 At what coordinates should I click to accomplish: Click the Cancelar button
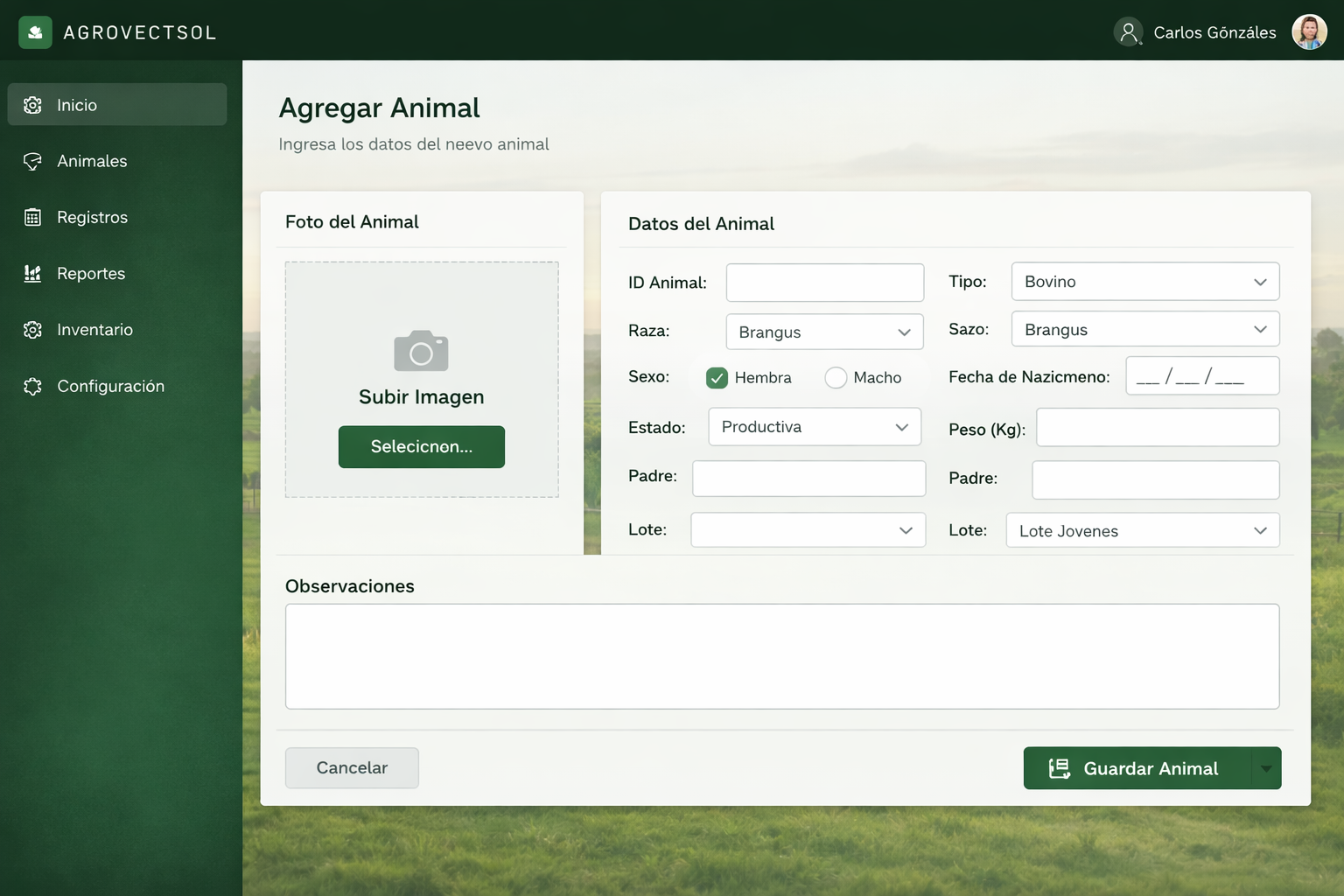point(352,767)
